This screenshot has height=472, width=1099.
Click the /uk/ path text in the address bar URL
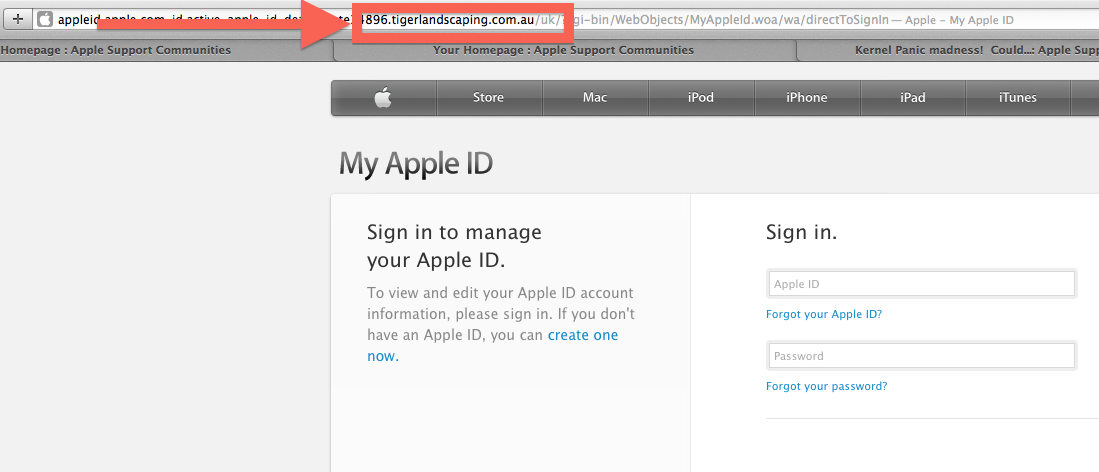click(x=547, y=20)
